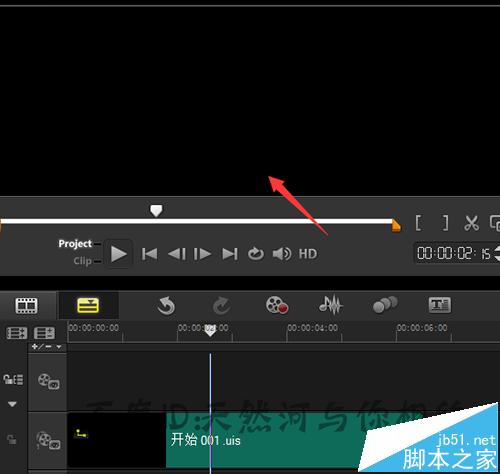500x474 pixels.
Task: Click the orange trim end marker
Action: pyautogui.click(x=396, y=225)
